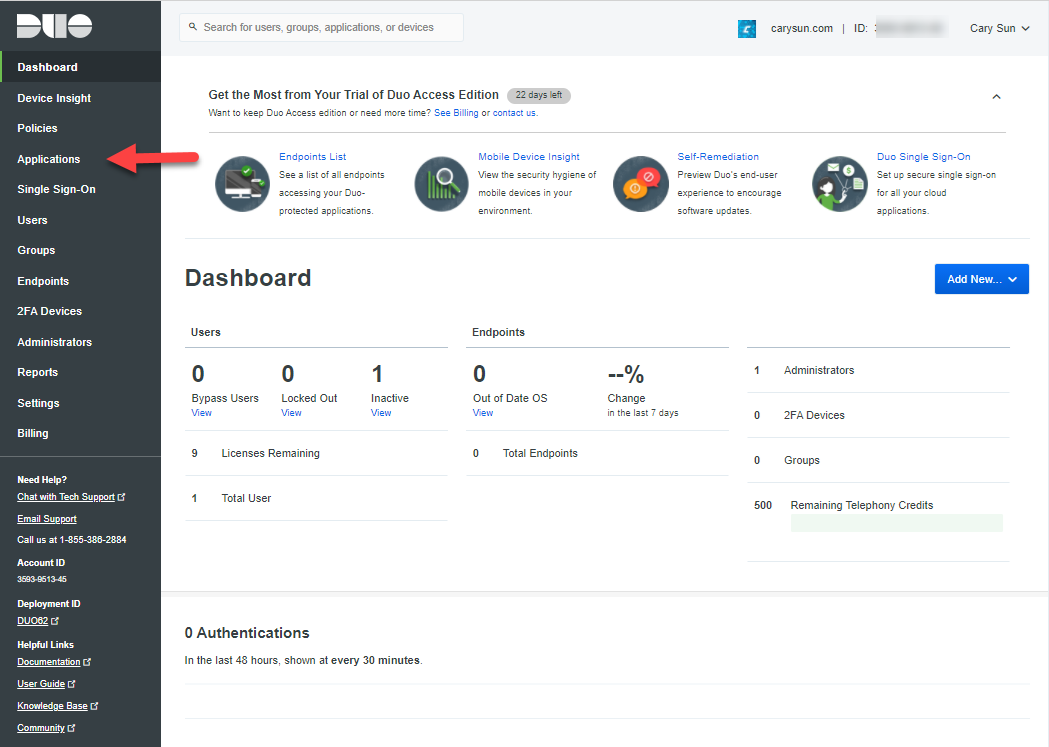Click the 22 days left badge

(539, 95)
